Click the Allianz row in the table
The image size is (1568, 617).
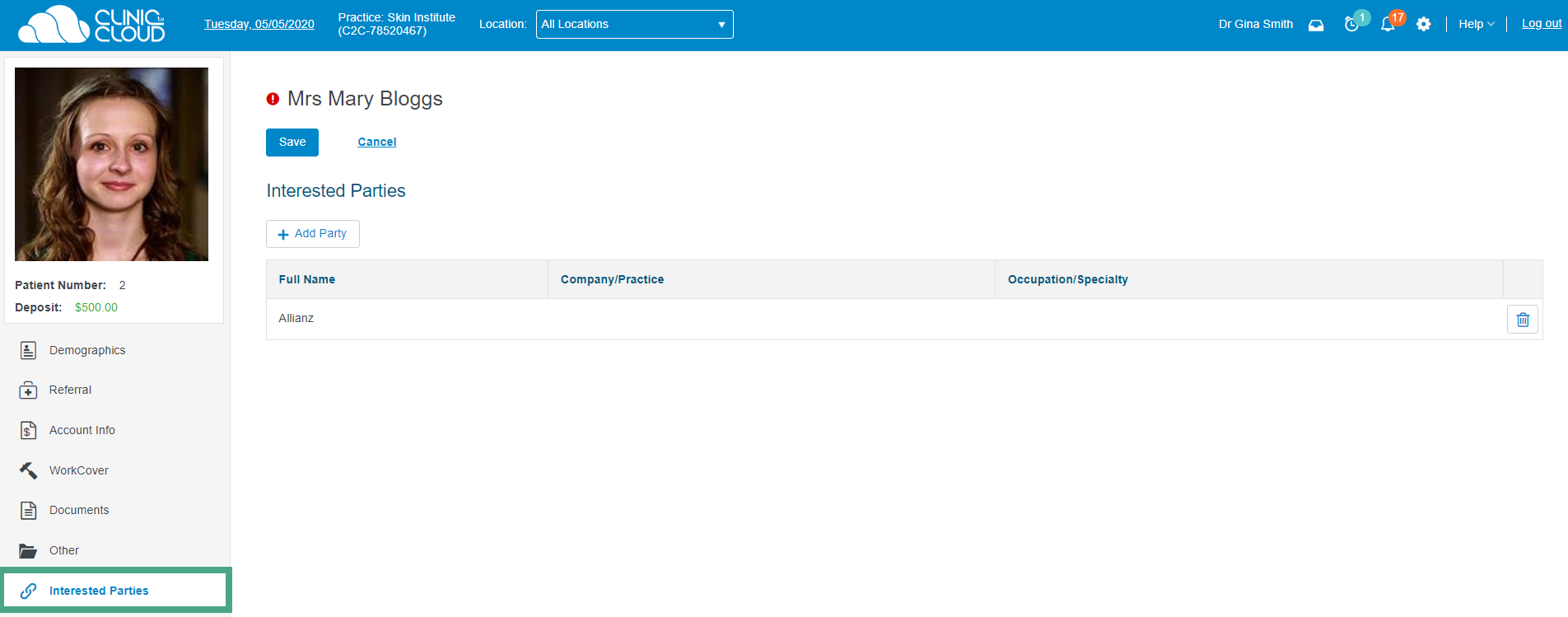(904, 320)
